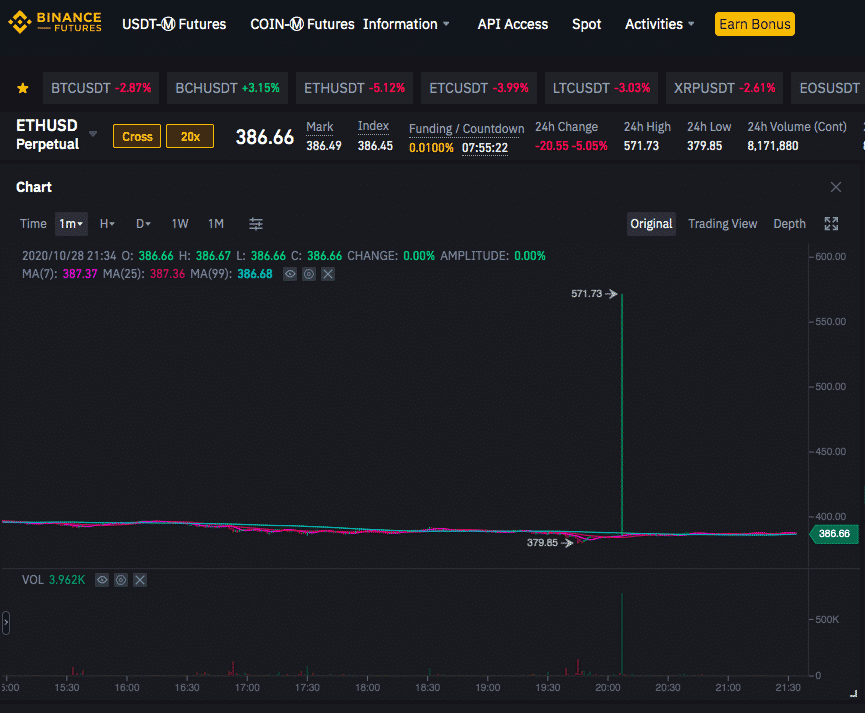Select BCHUSDT ticker in favorites bar
The image size is (865, 713).
point(227,88)
